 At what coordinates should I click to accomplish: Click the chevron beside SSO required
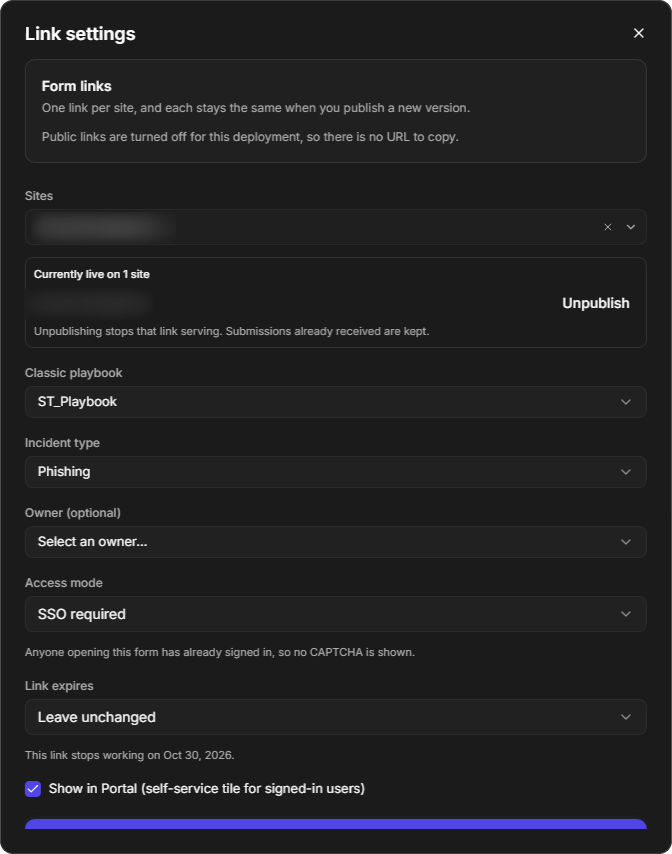pos(626,614)
